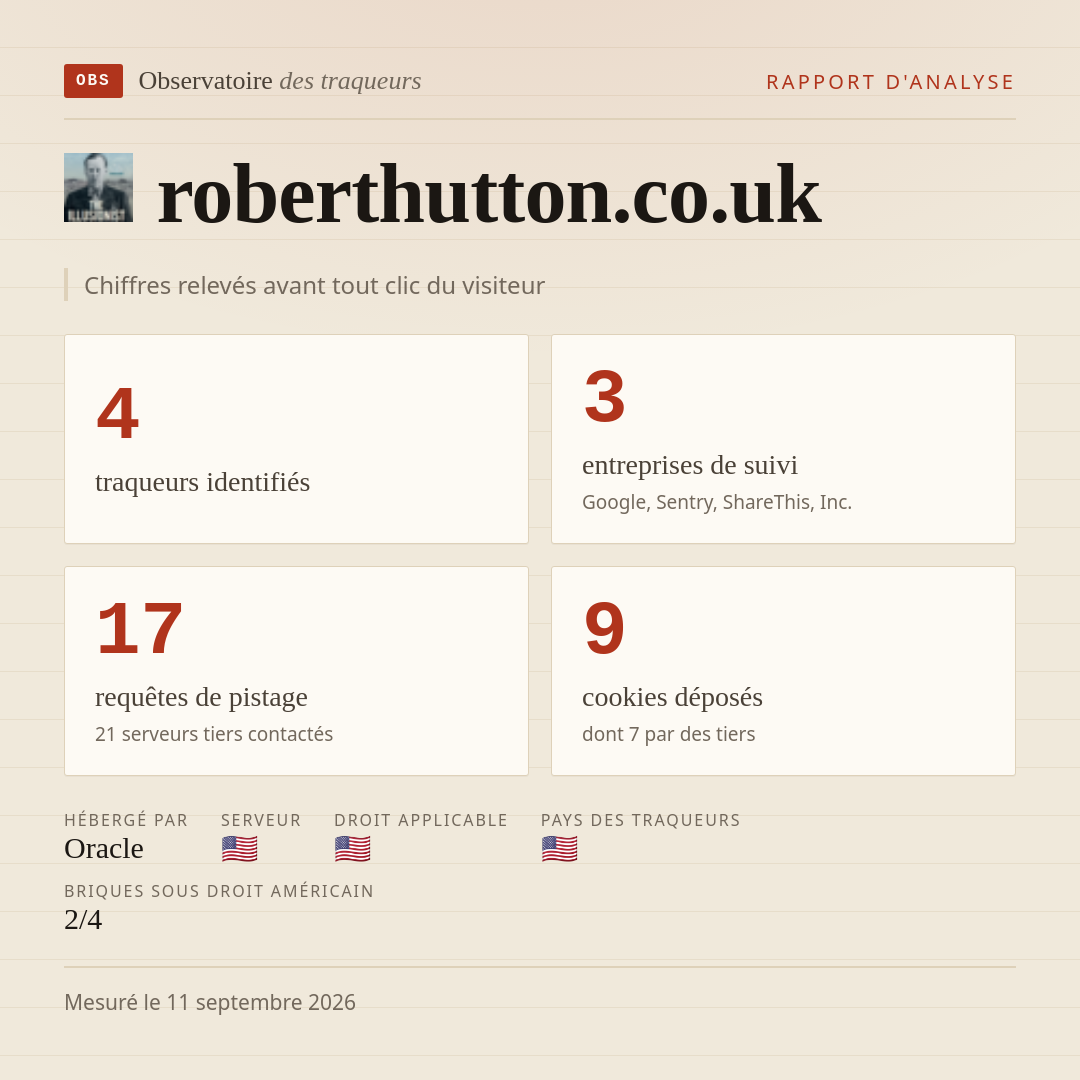Click the Oracle host name
The image size is (1080, 1080).
pyautogui.click(x=104, y=849)
